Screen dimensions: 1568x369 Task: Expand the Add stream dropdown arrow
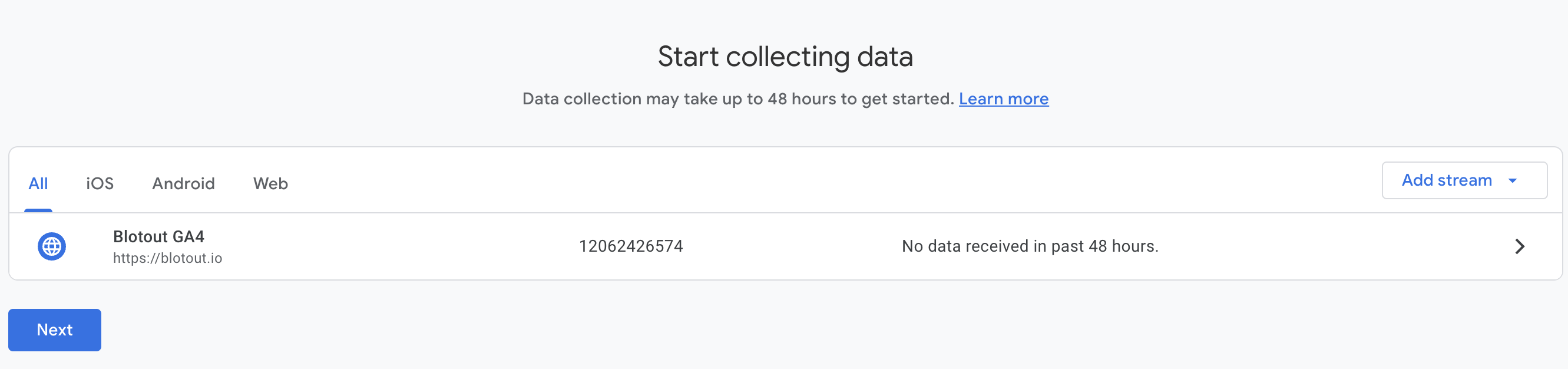coord(1513,181)
